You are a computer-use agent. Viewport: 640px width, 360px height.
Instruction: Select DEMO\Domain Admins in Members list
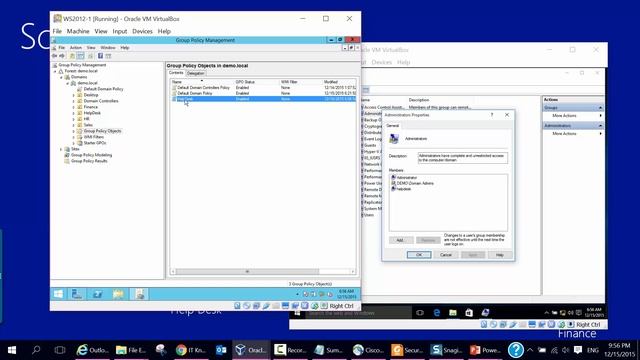[413, 183]
